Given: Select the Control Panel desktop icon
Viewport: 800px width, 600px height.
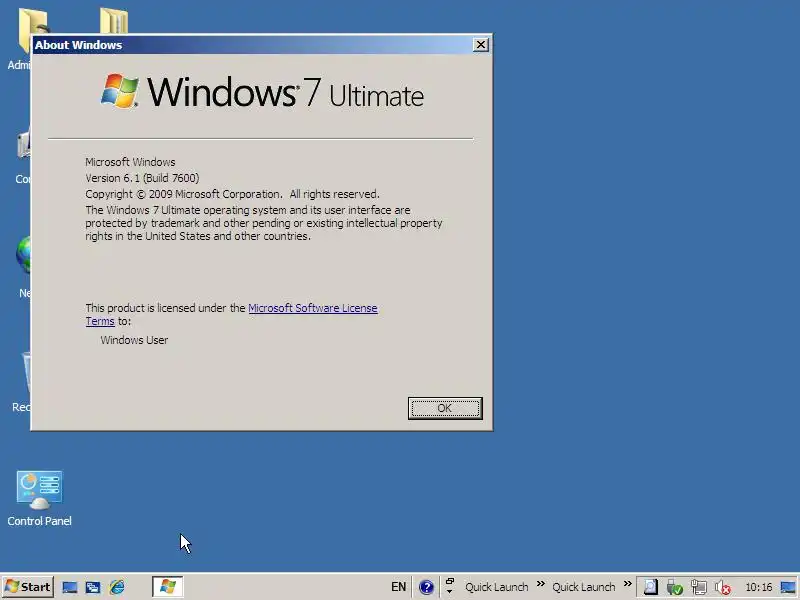Looking at the screenshot, I should (39, 499).
